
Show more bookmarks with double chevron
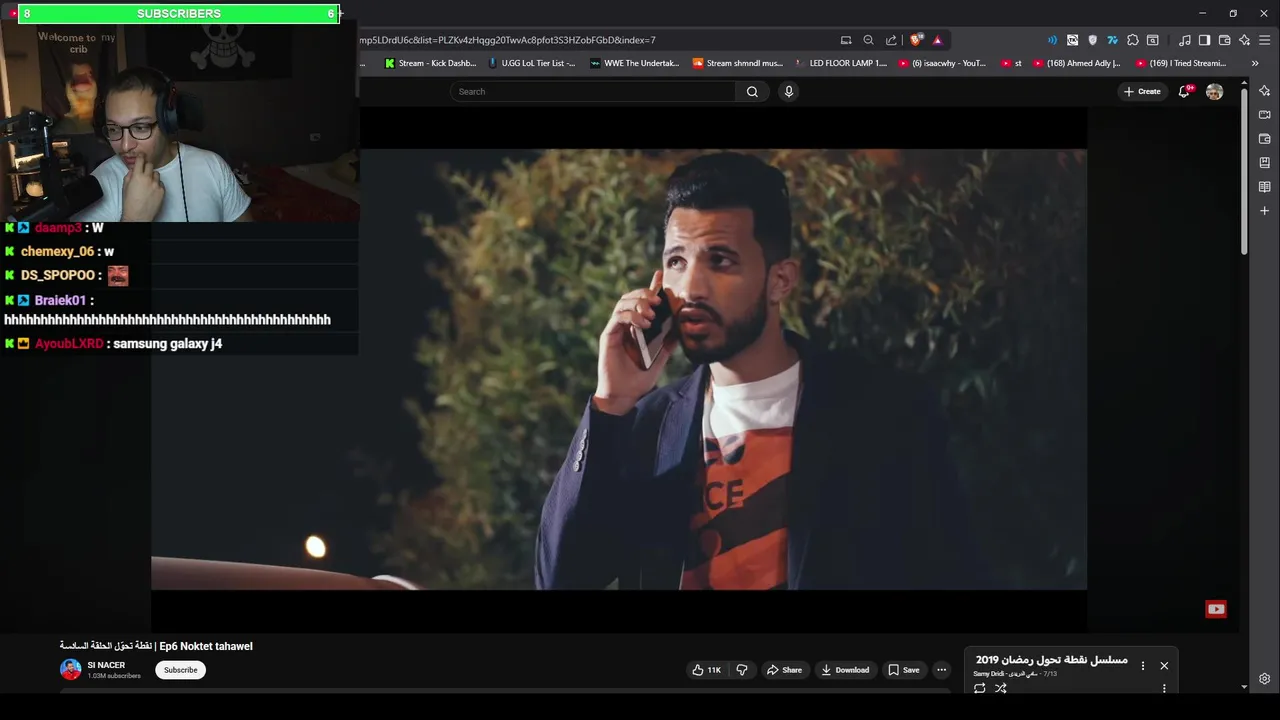click(1255, 63)
